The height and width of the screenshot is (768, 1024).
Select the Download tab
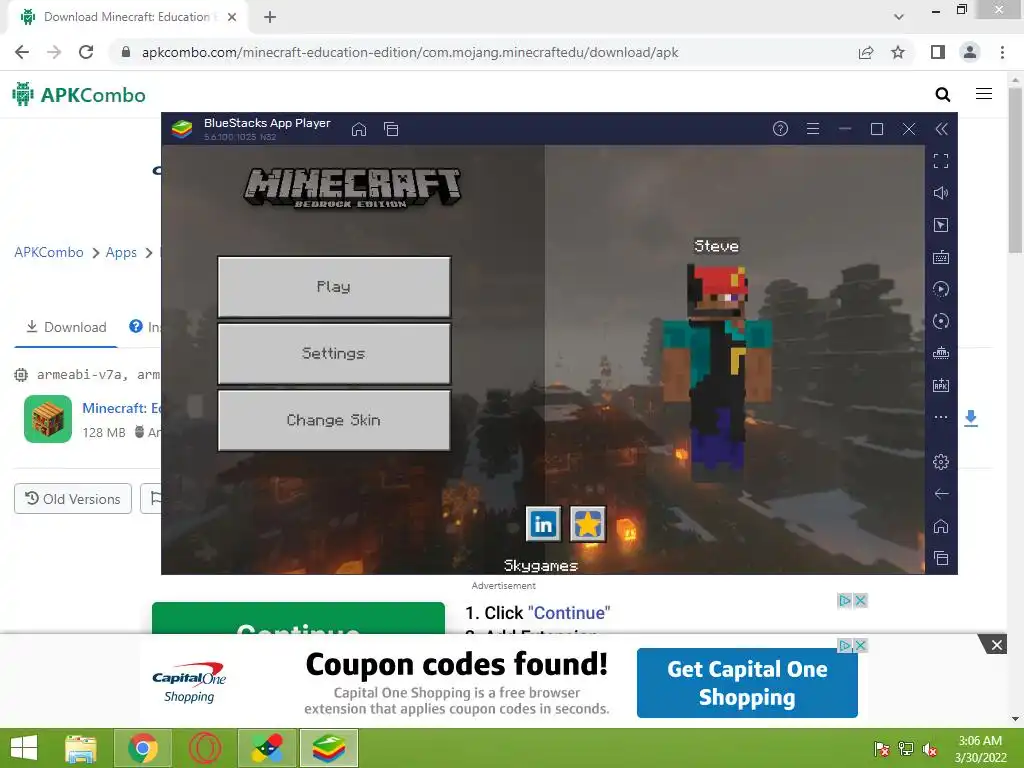[x=66, y=327]
